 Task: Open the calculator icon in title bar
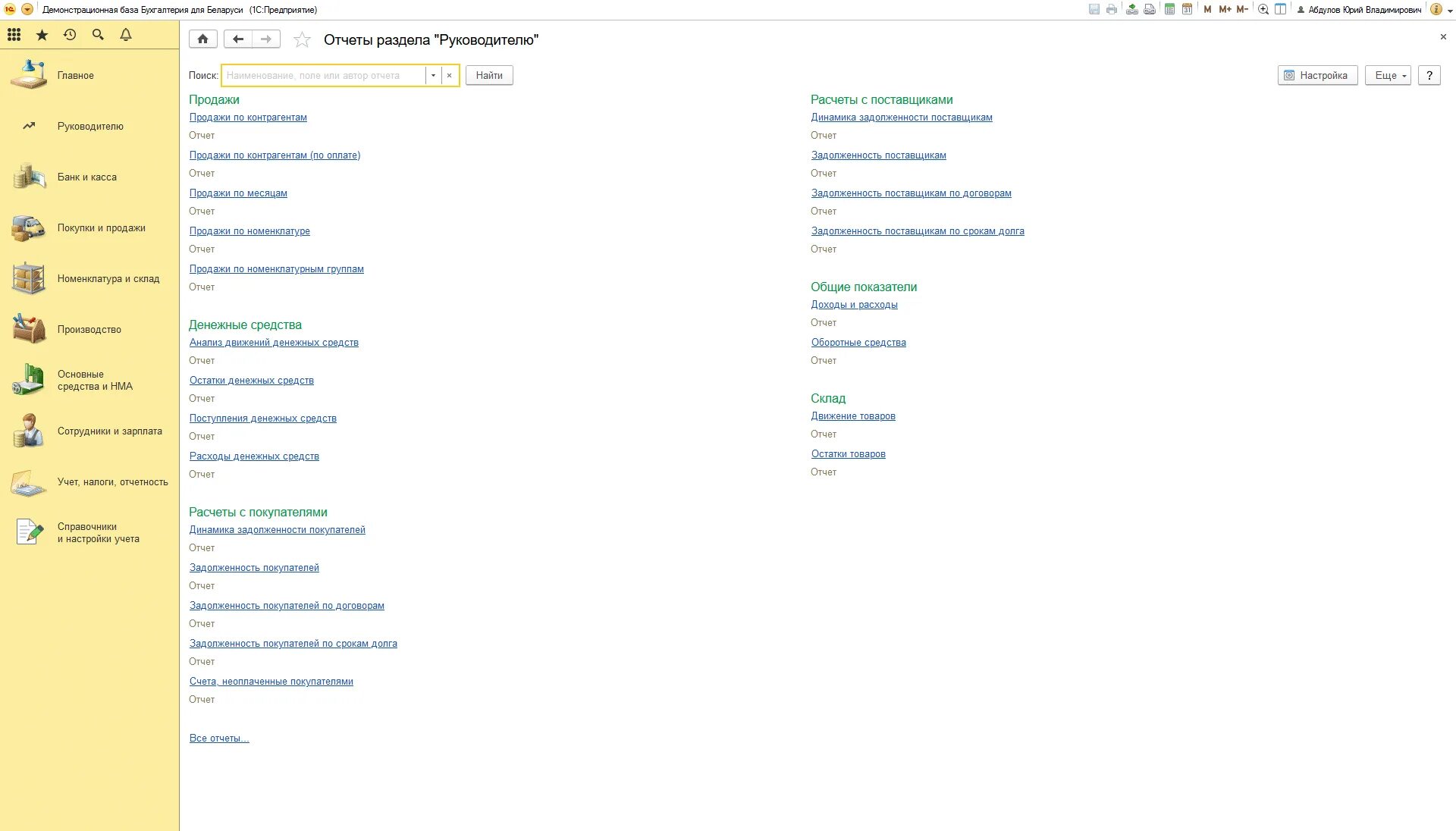[1169, 10]
